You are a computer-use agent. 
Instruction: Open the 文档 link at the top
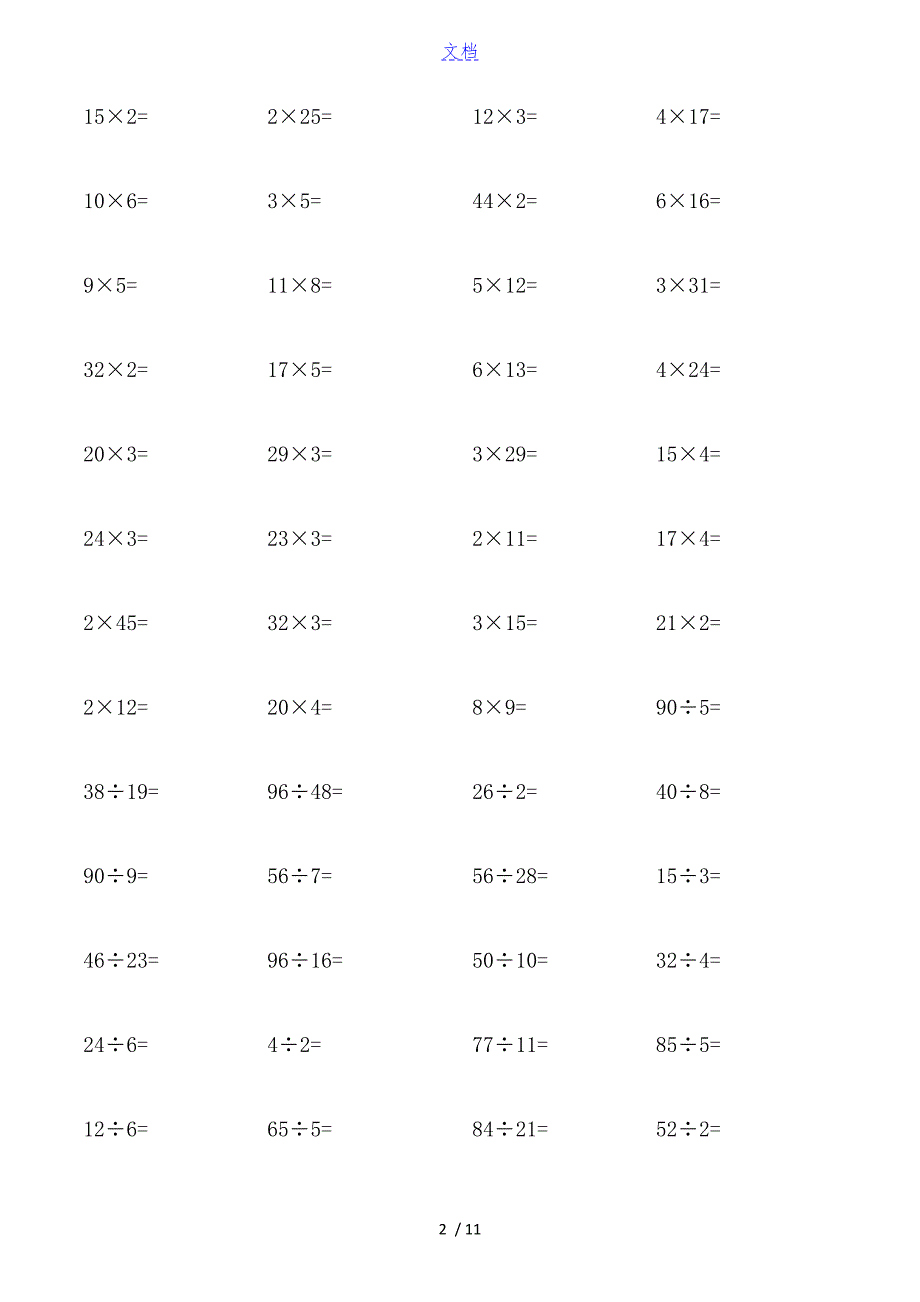click(x=460, y=53)
